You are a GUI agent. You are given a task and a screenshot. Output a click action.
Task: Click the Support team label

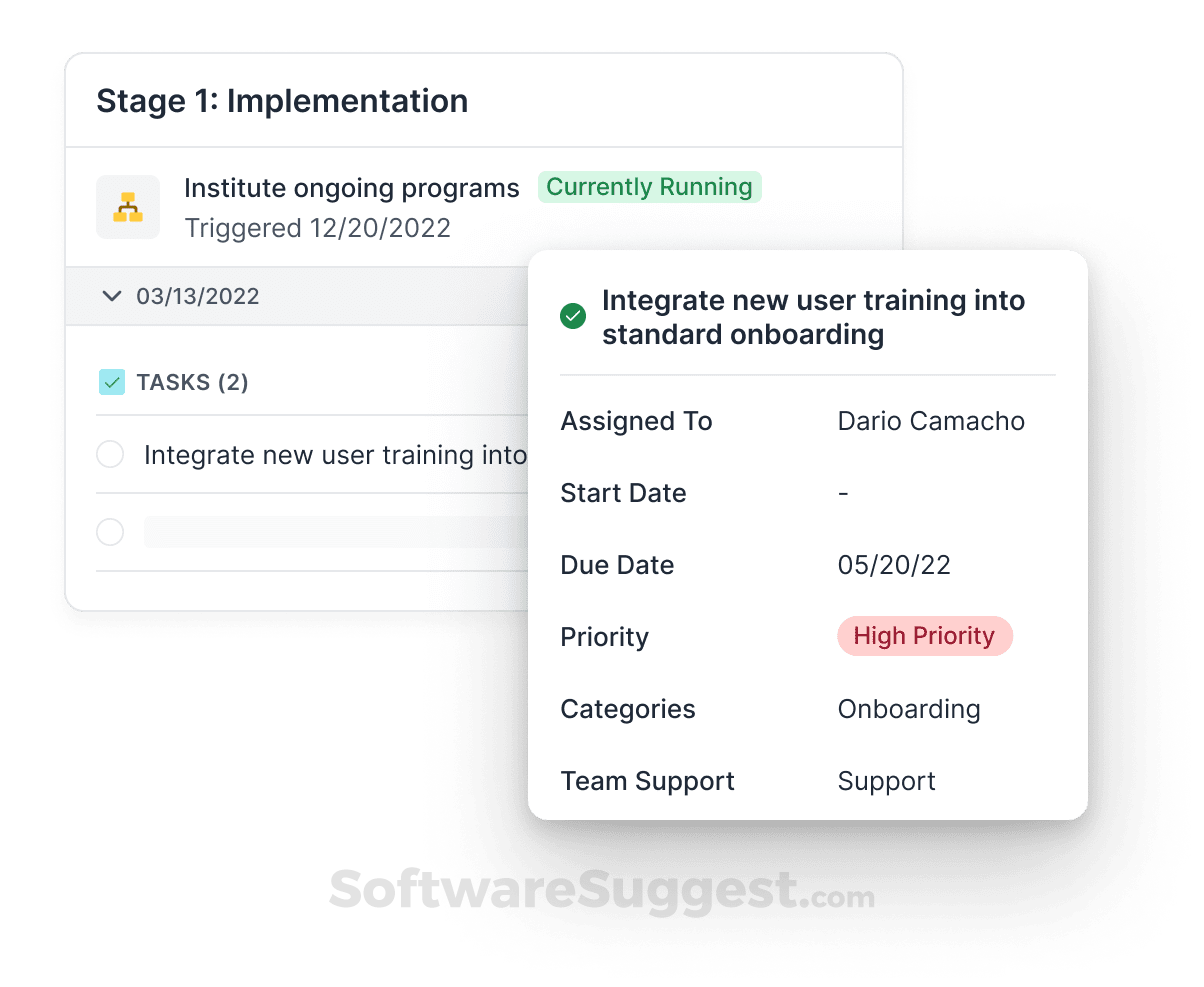point(886,780)
